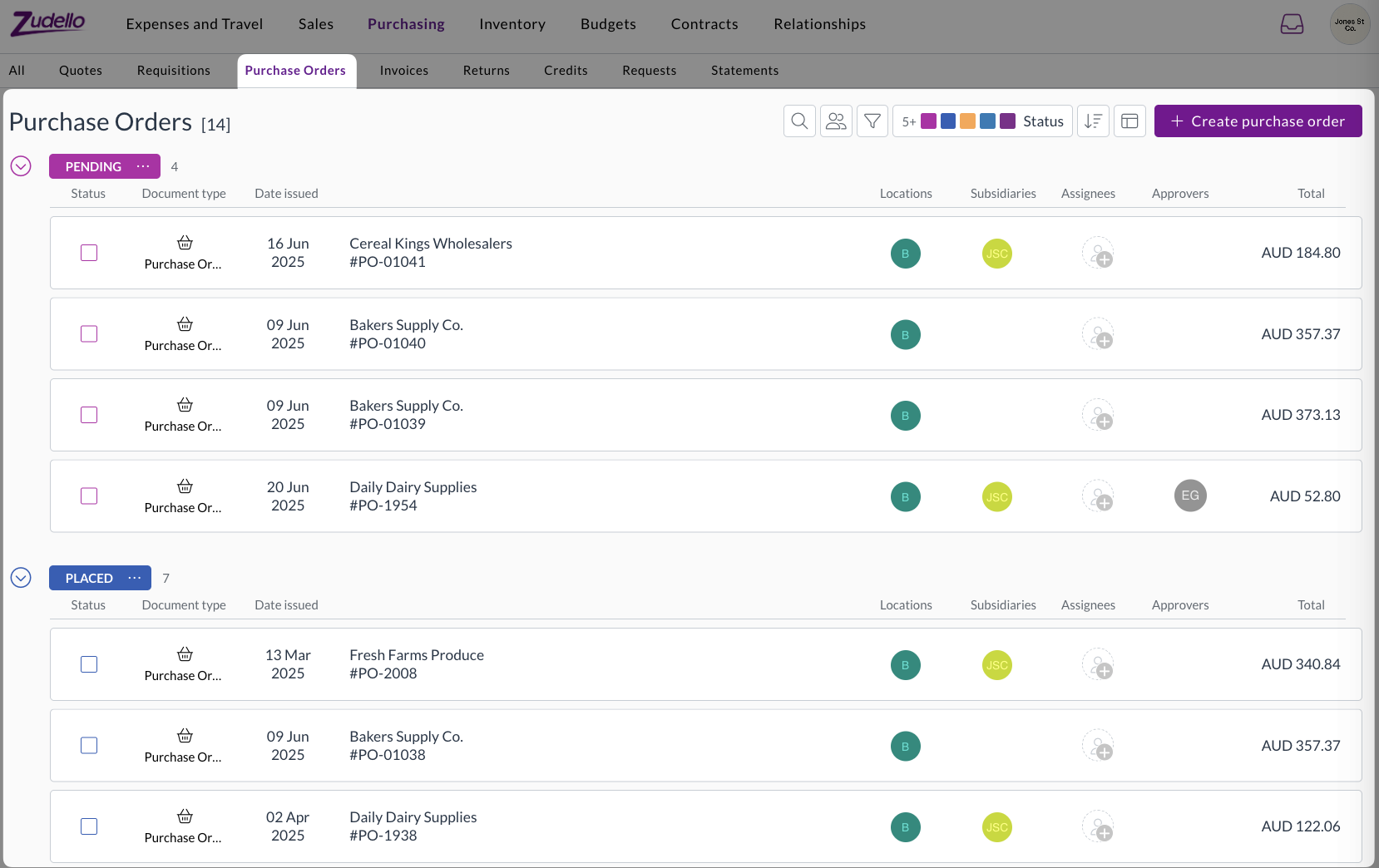1379x868 pixels.
Task: Switch to the Quotes tab
Action: [81, 71]
